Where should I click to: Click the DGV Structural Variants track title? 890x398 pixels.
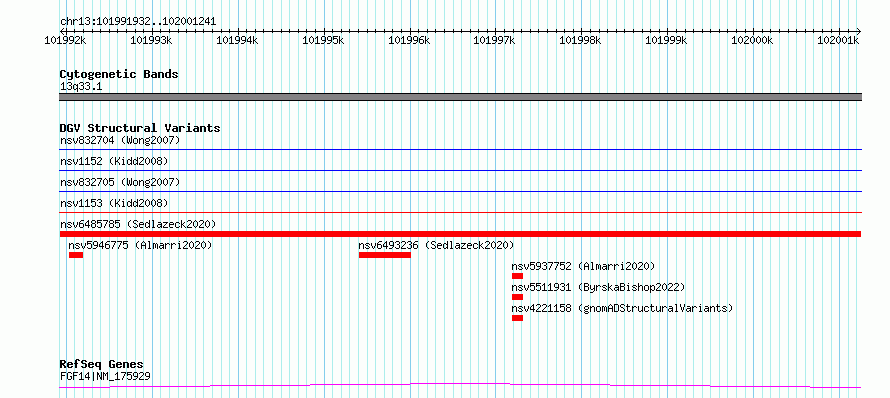140,128
